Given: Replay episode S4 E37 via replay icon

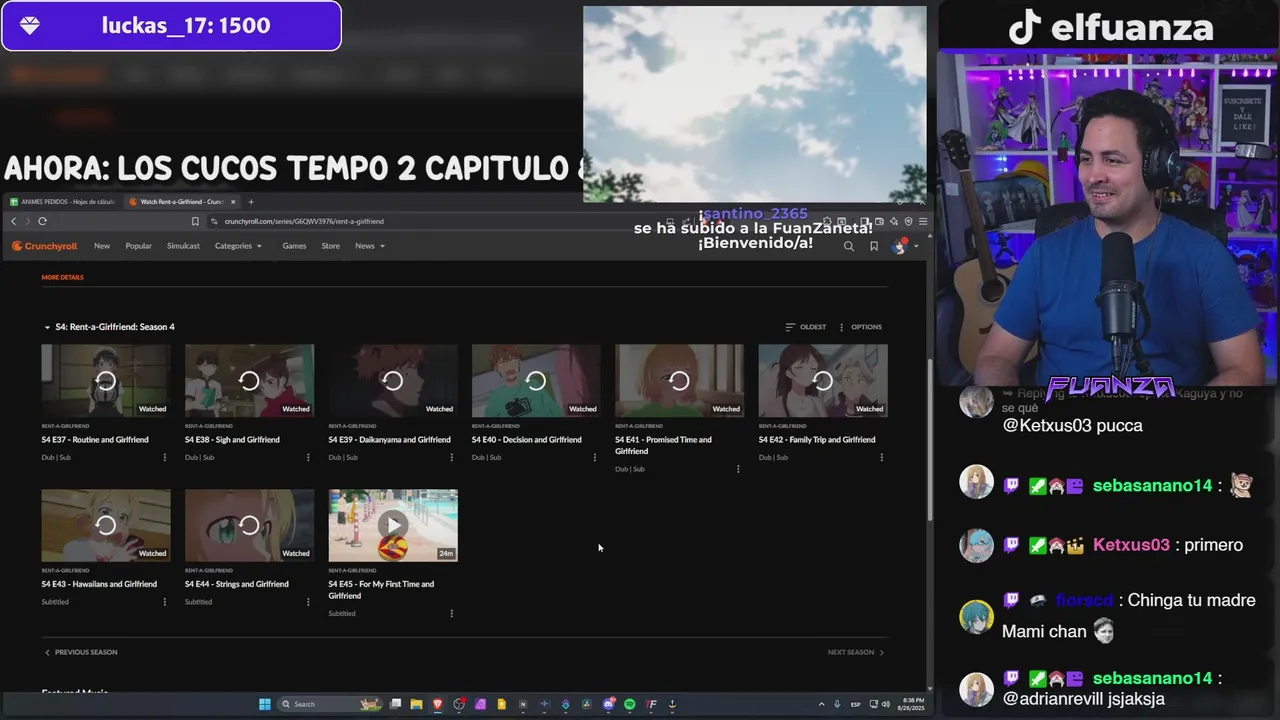Looking at the screenshot, I should pos(106,381).
